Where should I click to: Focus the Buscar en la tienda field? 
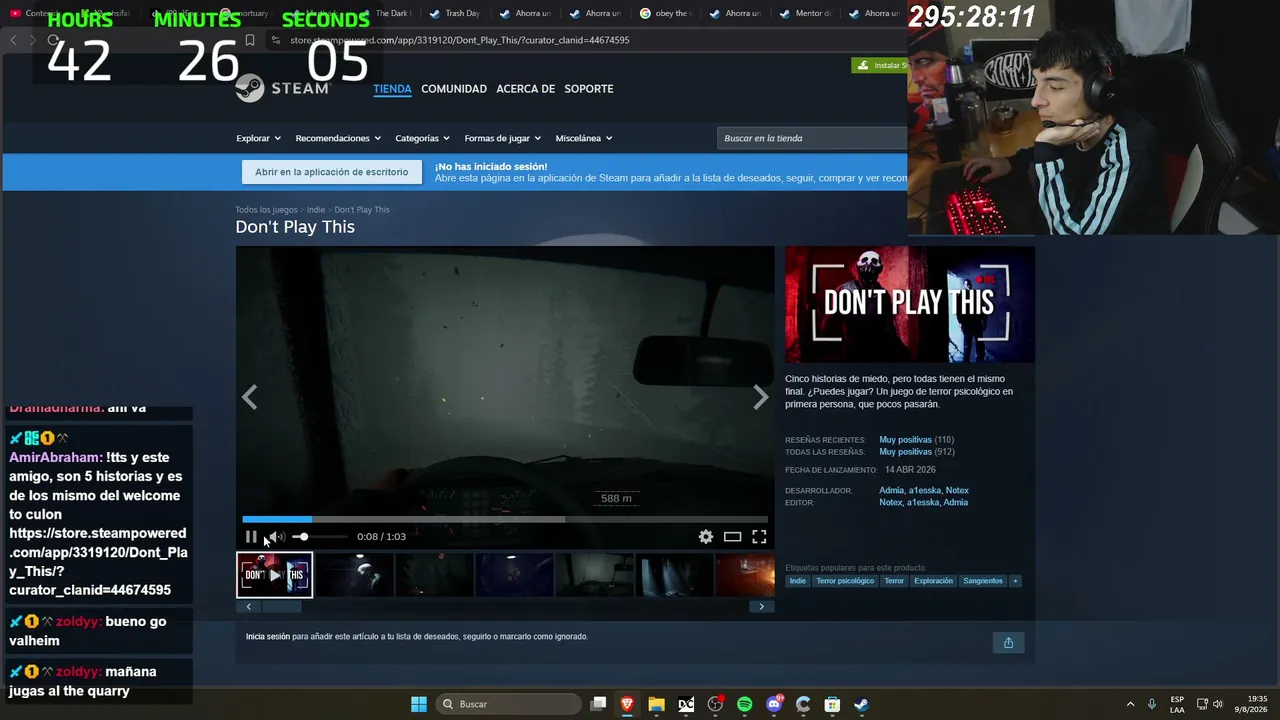click(812, 138)
